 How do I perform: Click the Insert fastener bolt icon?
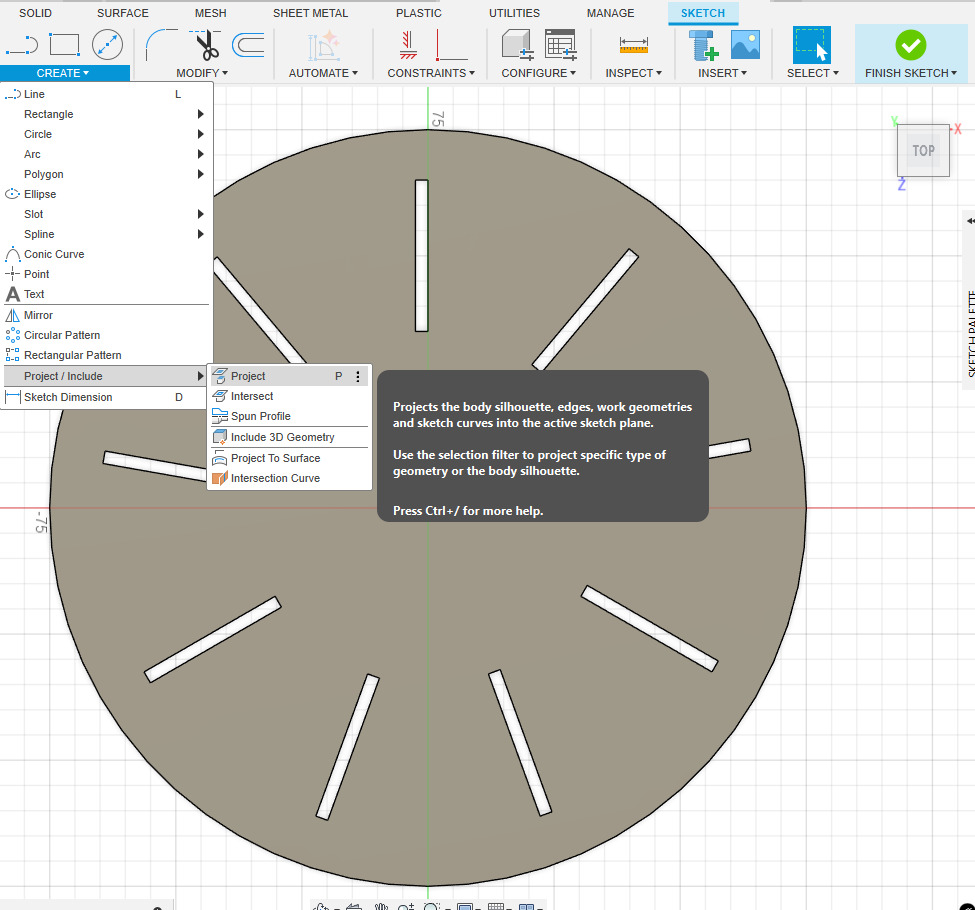pyautogui.click(x=703, y=45)
